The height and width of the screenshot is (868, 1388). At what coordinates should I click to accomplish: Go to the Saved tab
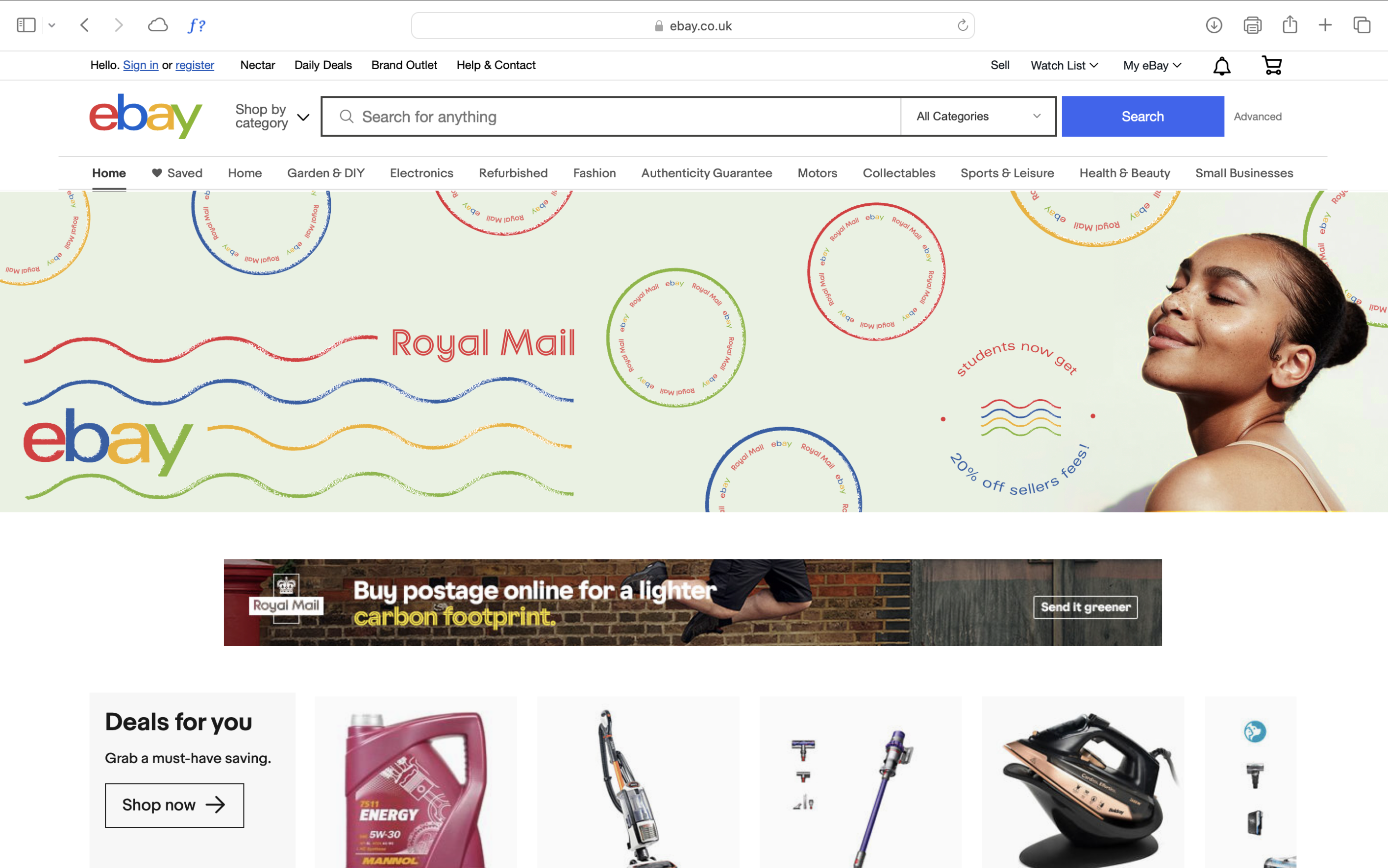click(177, 173)
